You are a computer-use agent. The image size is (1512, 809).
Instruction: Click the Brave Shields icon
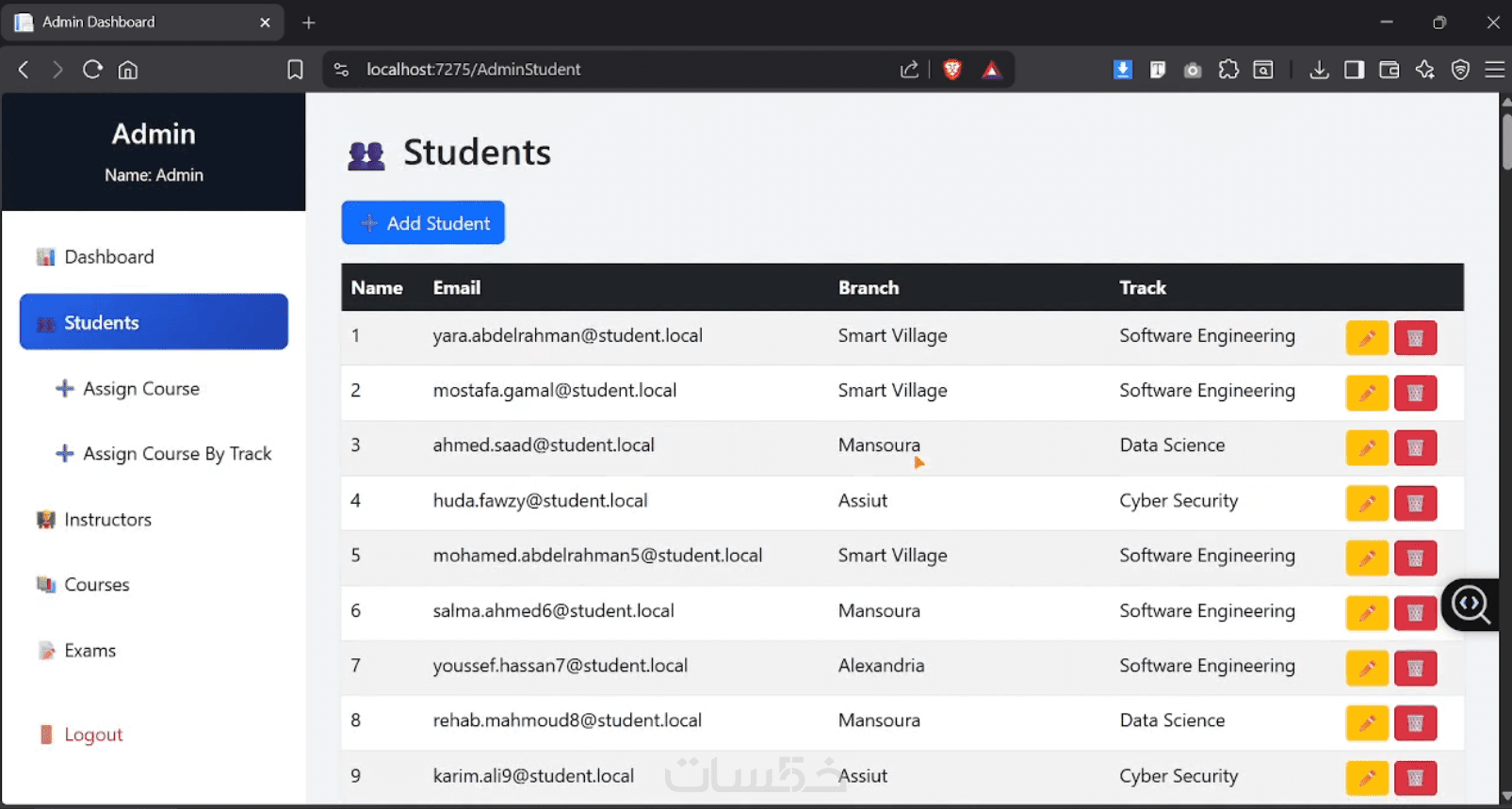(x=952, y=70)
